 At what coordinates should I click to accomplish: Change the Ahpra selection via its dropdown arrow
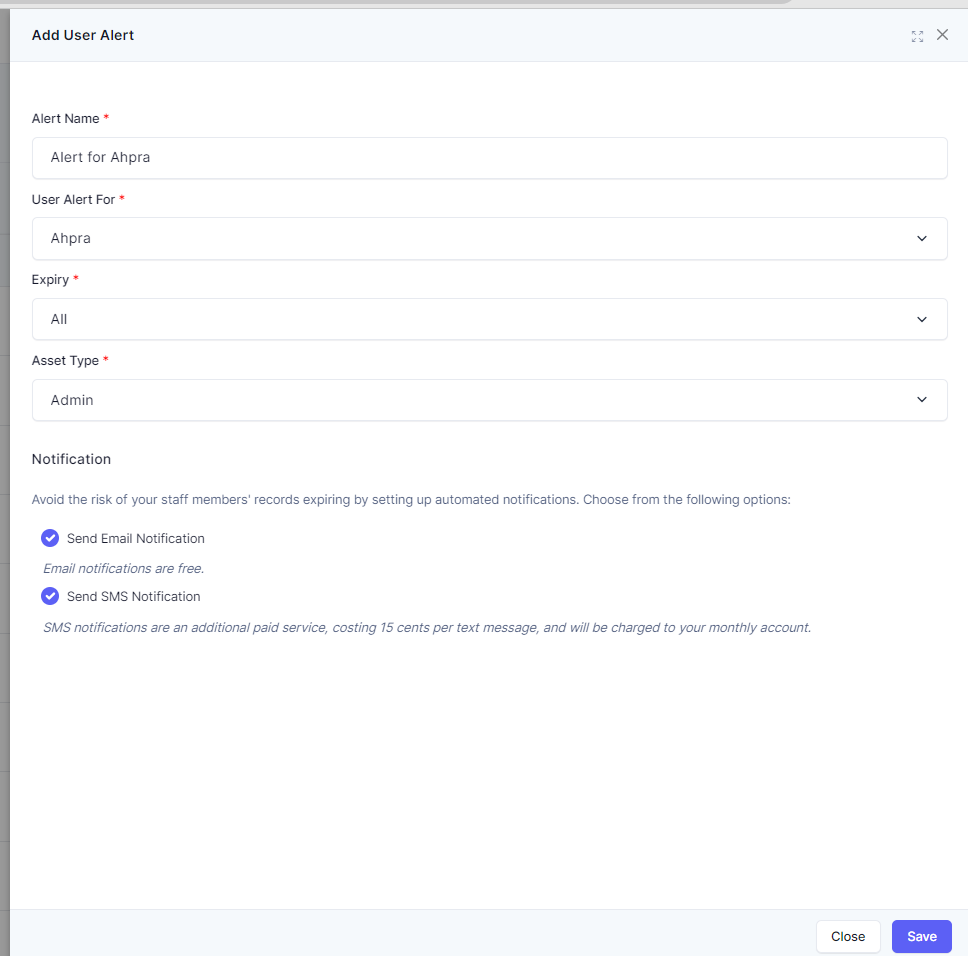(x=921, y=238)
